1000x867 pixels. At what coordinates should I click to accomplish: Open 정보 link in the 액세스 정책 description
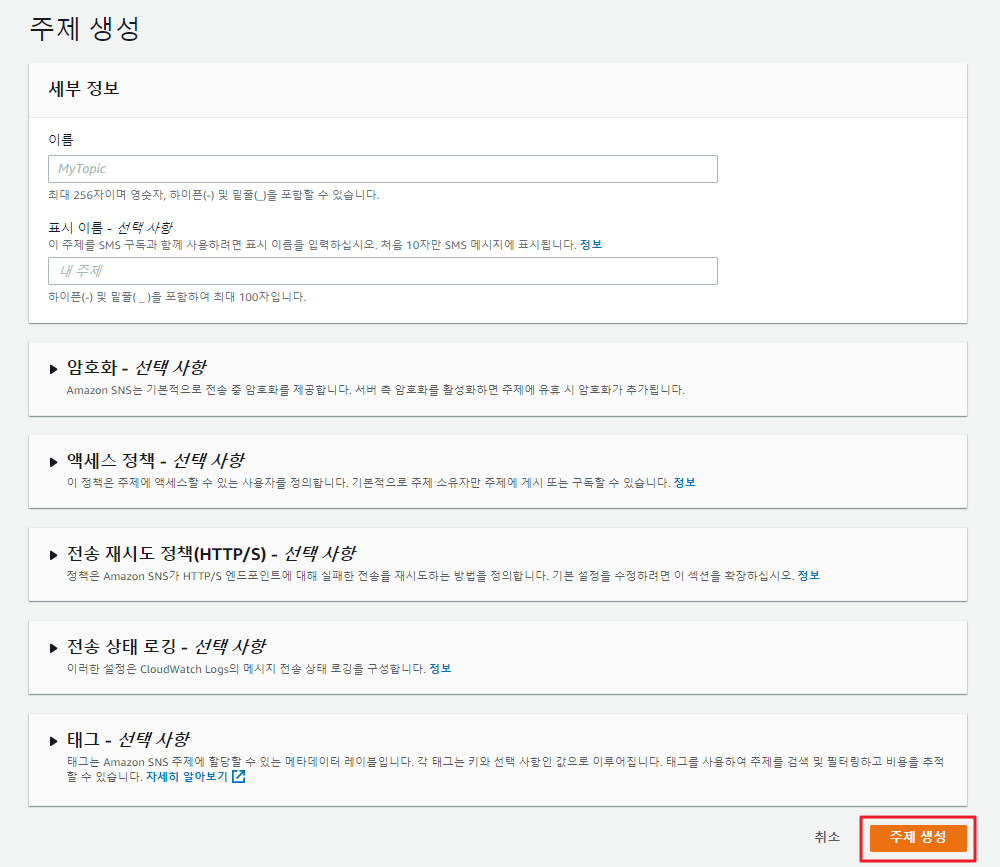pos(684,482)
